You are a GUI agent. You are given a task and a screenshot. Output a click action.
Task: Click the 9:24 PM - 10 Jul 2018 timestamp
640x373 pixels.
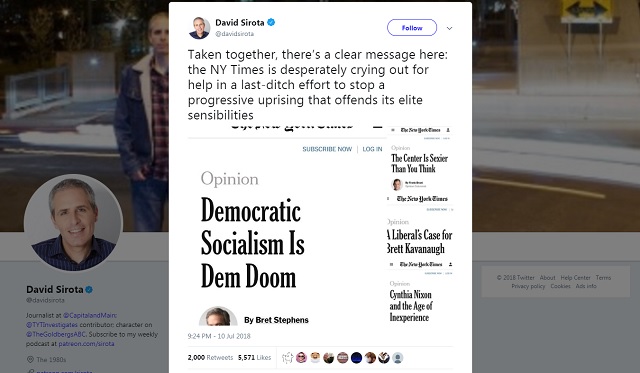tap(219, 336)
